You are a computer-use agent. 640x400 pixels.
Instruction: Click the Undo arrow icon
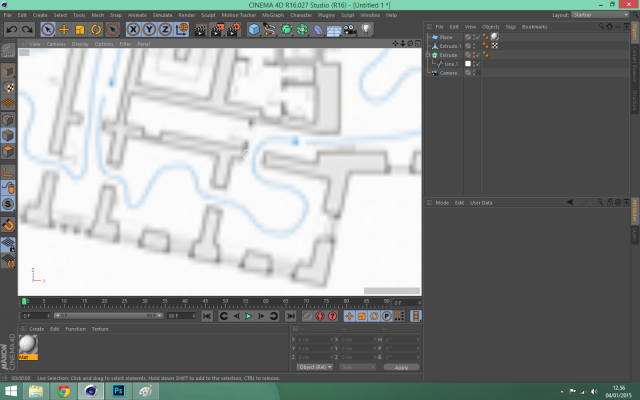pos(11,30)
